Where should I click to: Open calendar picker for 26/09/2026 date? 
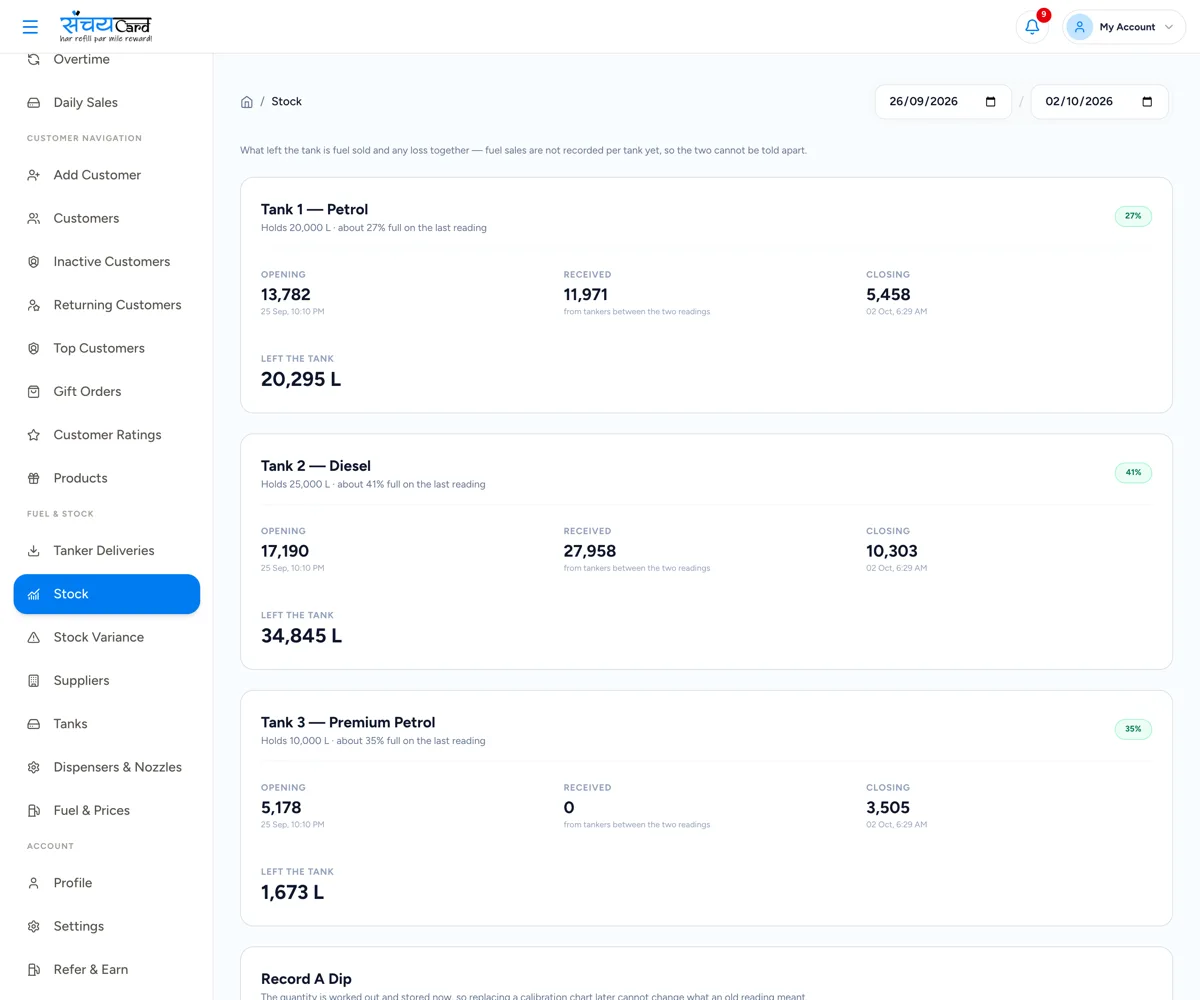point(991,102)
